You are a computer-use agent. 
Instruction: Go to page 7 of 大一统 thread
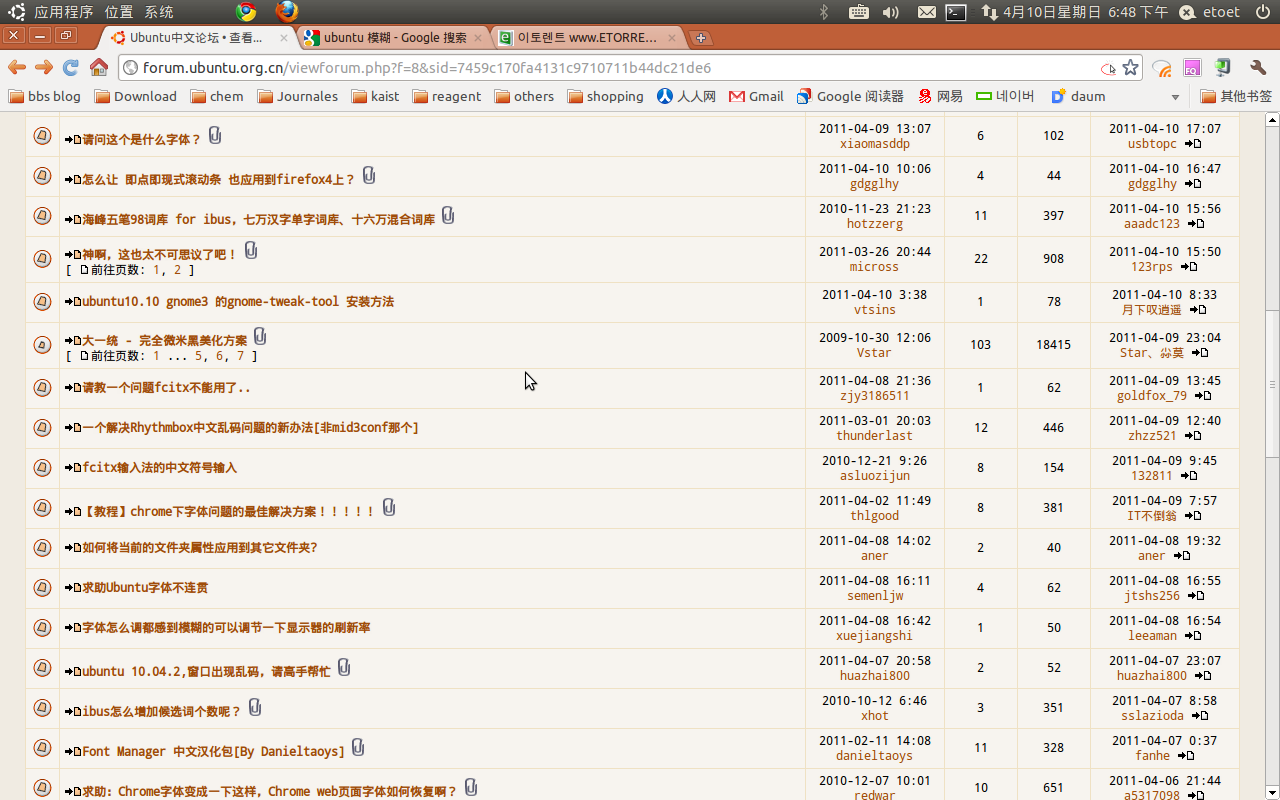pos(240,356)
